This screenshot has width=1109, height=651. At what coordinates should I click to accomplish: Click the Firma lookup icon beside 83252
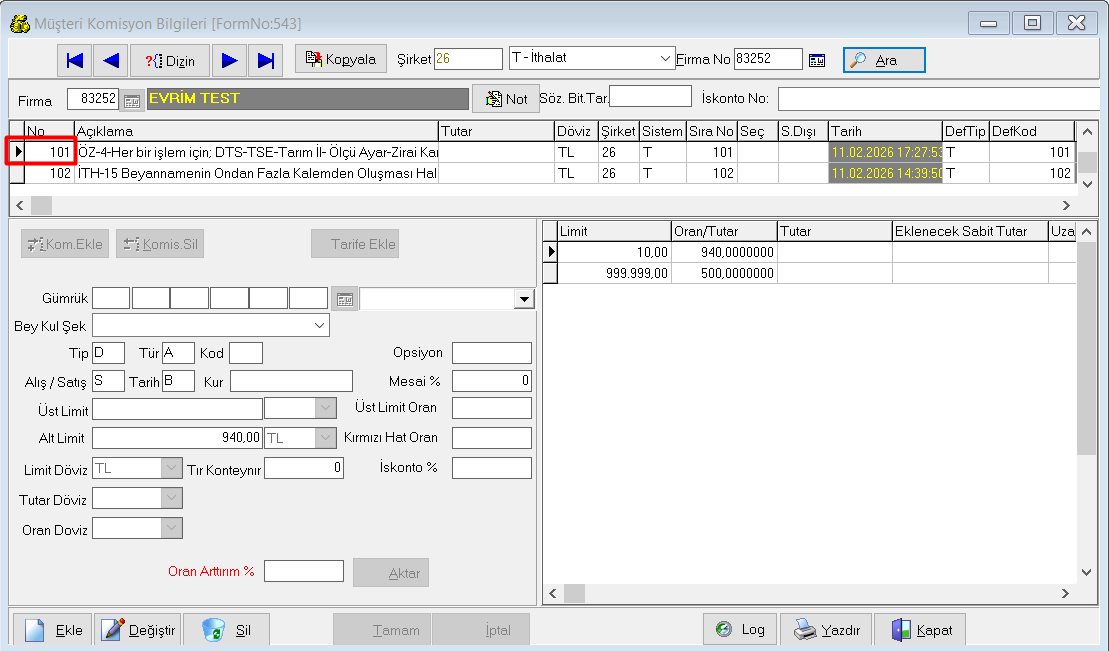click(x=132, y=99)
